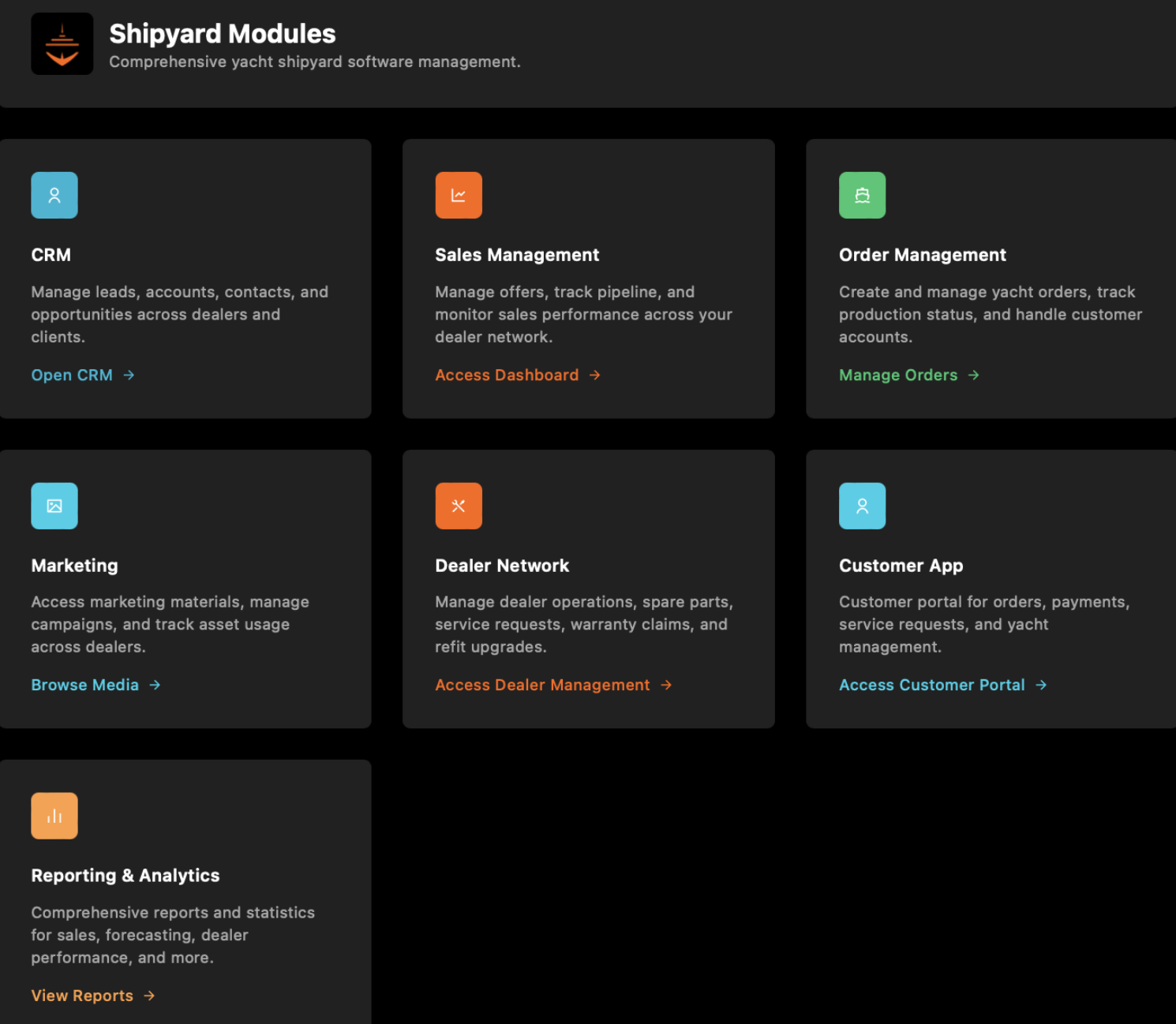
Task: Click the 'Access marketing materials' description
Action: tap(170, 624)
